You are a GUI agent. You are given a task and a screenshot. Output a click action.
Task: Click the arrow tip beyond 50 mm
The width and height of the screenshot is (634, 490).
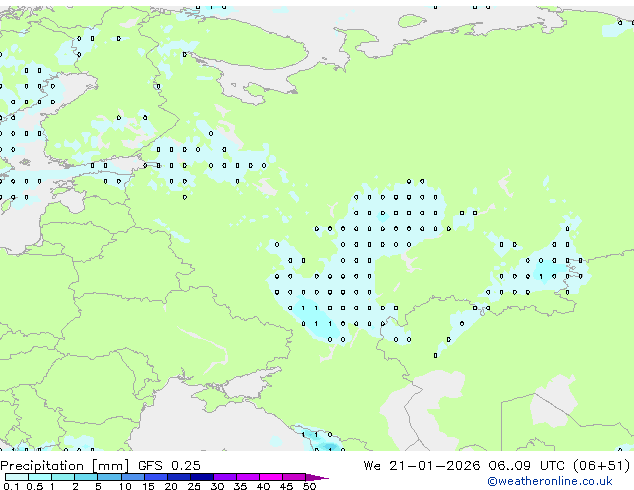[317, 478]
